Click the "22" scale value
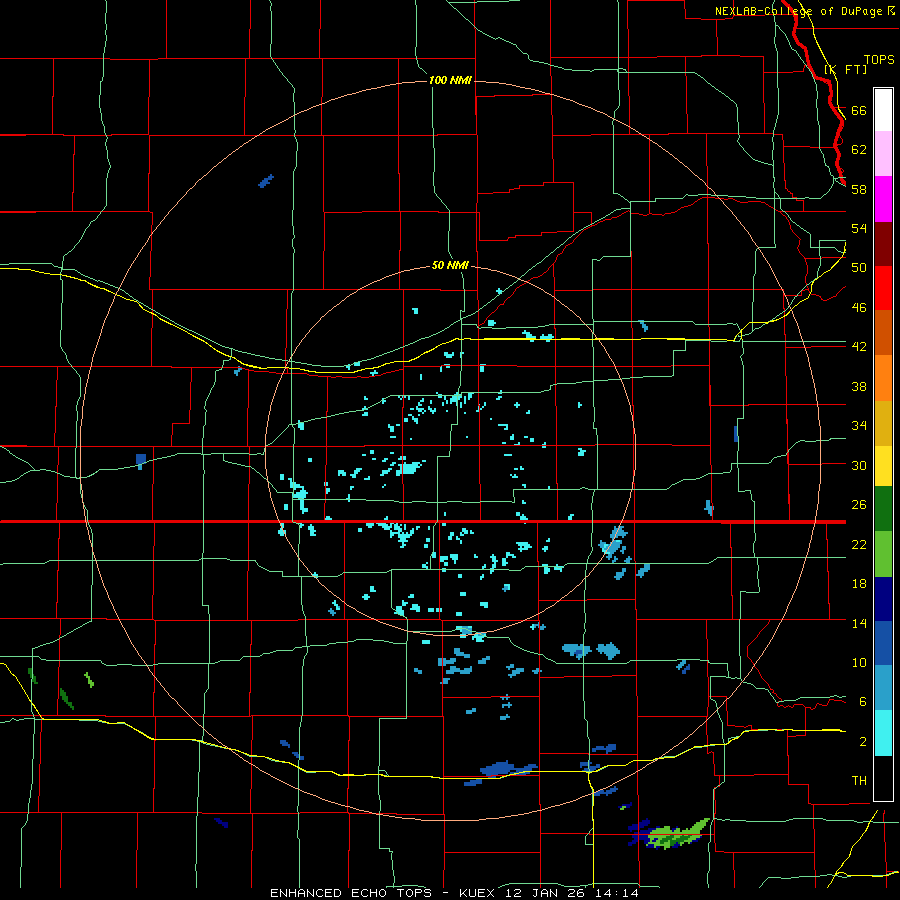Image resolution: width=900 pixels, height=900 pixels. pyautogui.click(x=859, y=545)
